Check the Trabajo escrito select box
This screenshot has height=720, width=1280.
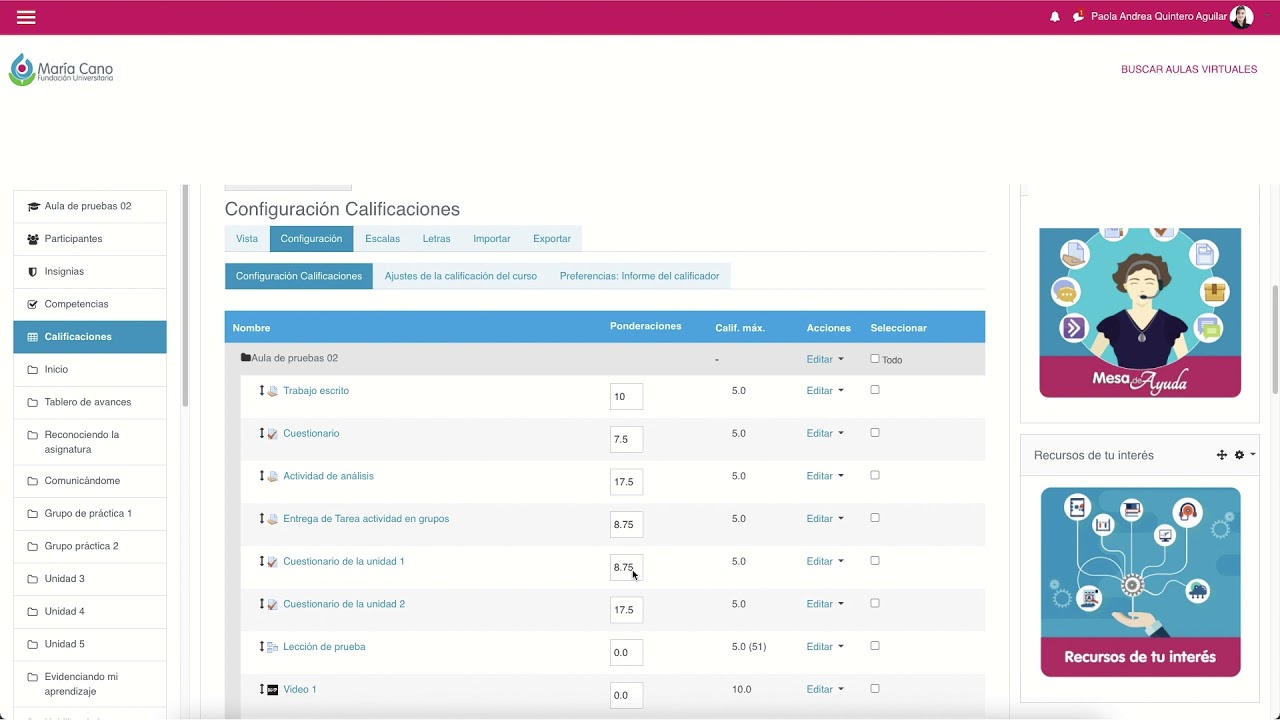[875, 390]
